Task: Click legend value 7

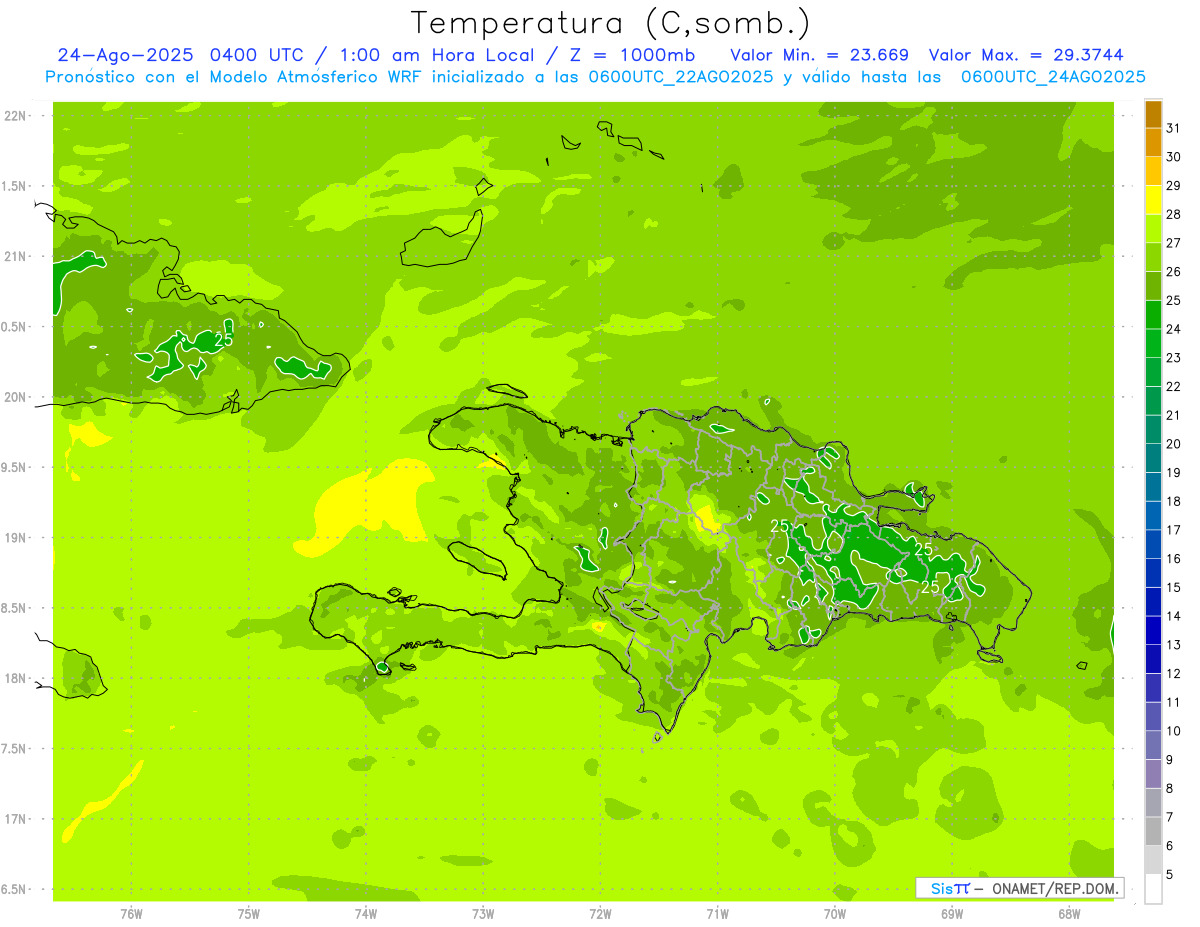Action: click(x=1169, y=818)
